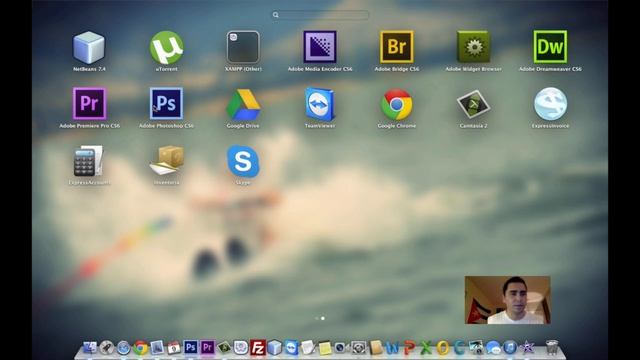Open Google Chrome in the Launchpad grid
The image size is (640, 360).
(x=397, y=104)
